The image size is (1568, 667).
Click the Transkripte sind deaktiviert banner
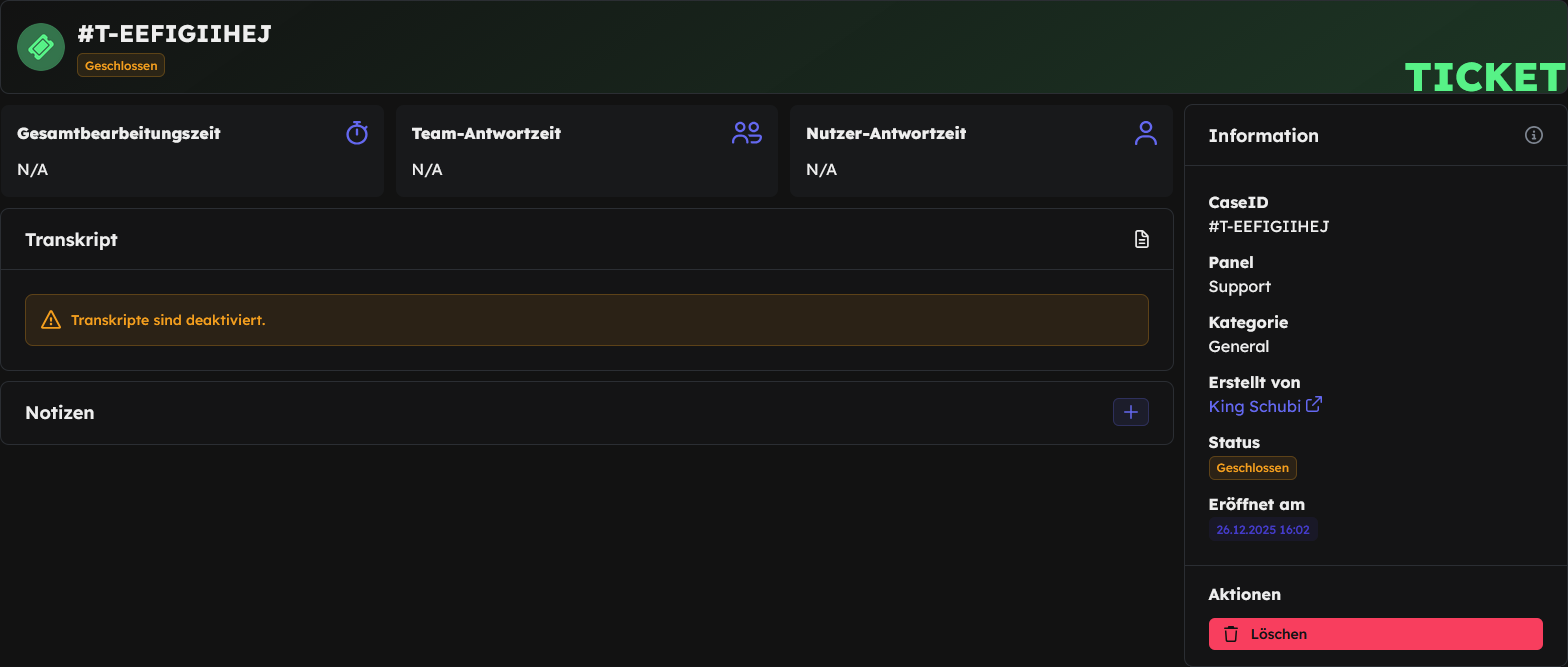(x=587, y=320)
